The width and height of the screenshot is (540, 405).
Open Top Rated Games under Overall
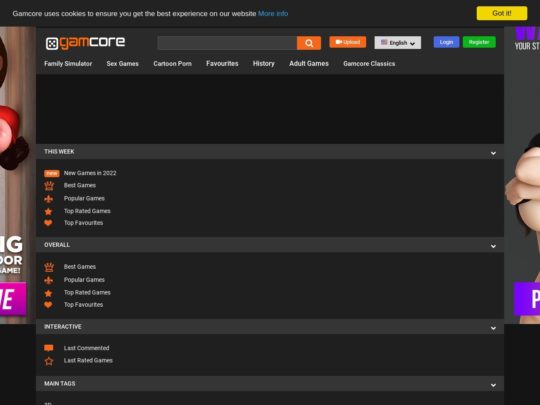(87, 293)
